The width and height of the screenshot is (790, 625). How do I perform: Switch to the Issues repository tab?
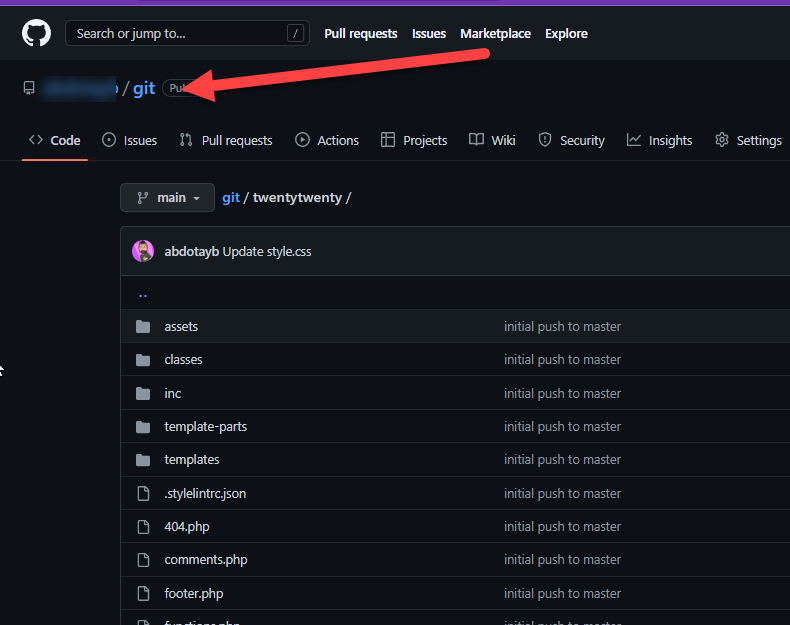pyautogui.click(x=129, y=141)
